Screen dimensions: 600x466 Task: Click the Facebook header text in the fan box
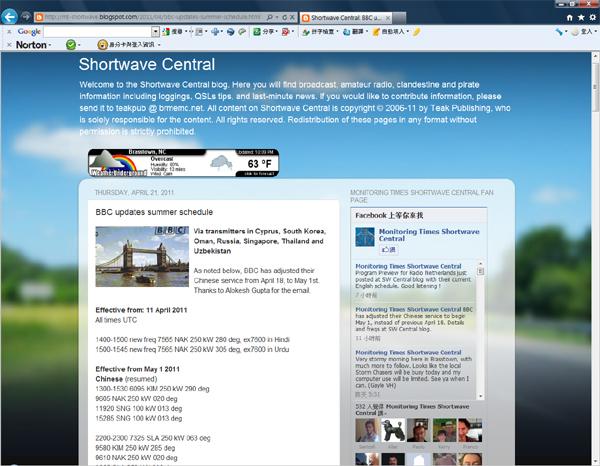(389, 215)
